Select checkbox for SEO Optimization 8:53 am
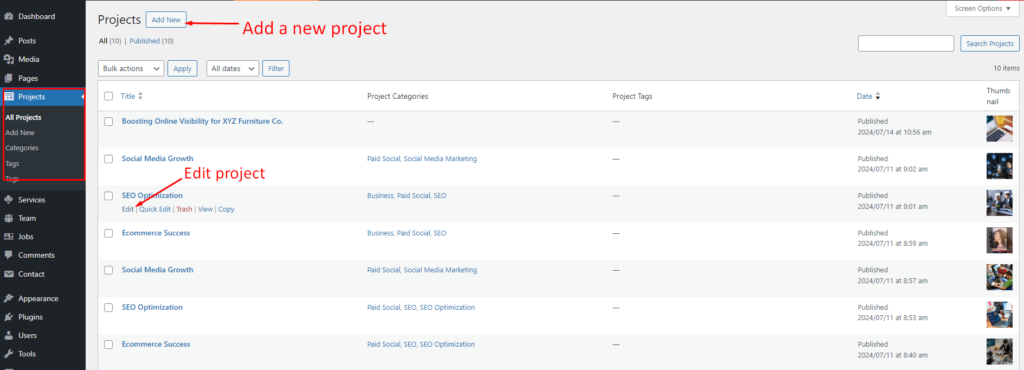The height and width of the screenshot is (370, 1024). [x=108, y=307]
